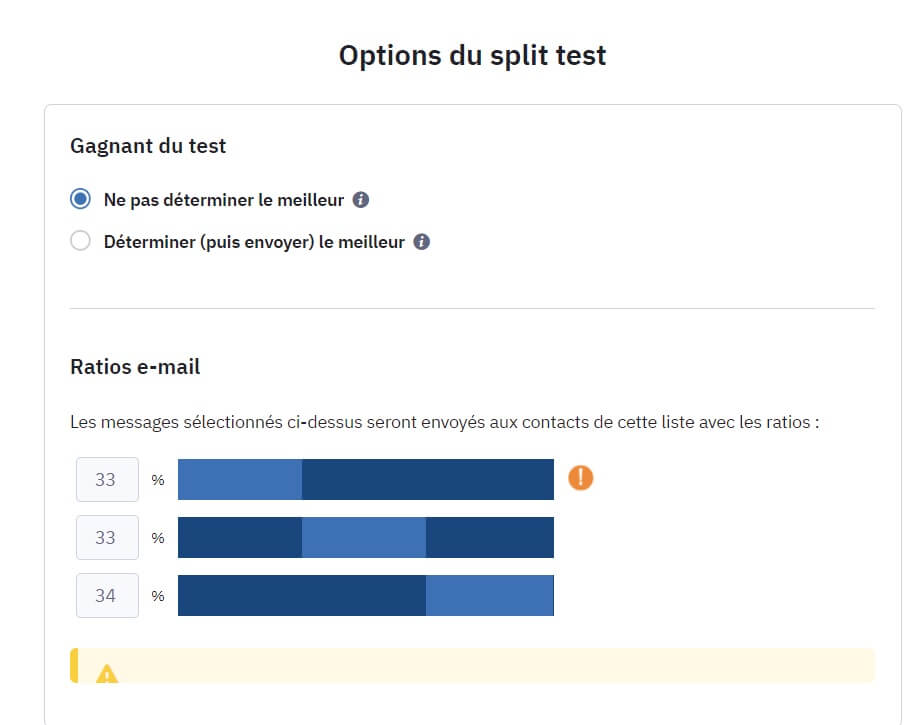909x725 pixels.
Task: Choose "Déterminer (puis envoyer) le meilleur" radio option
Action: [81, 242]
